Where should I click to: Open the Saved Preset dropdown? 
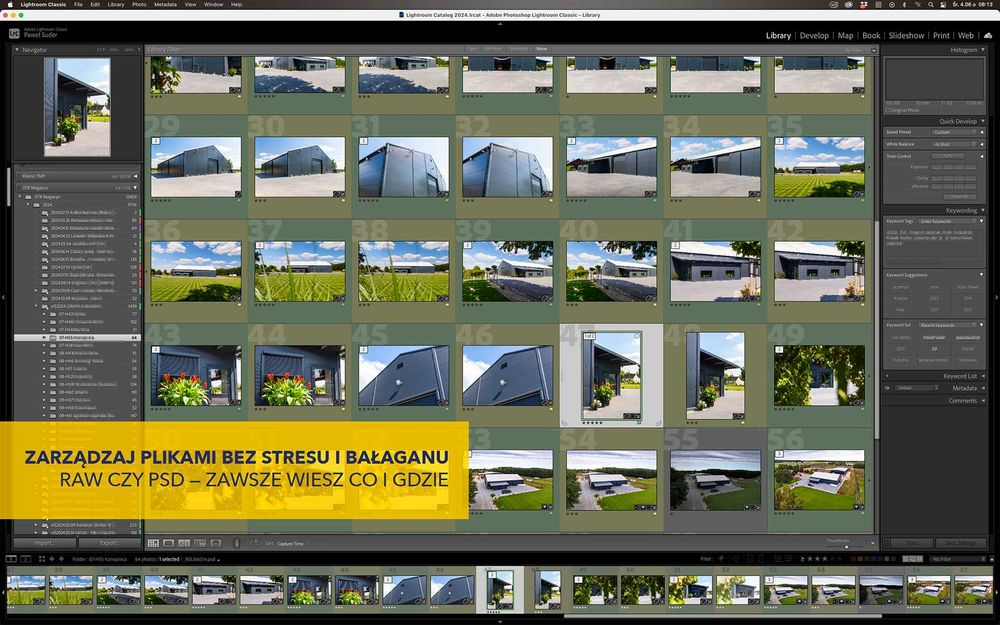[x=954, y=132]
